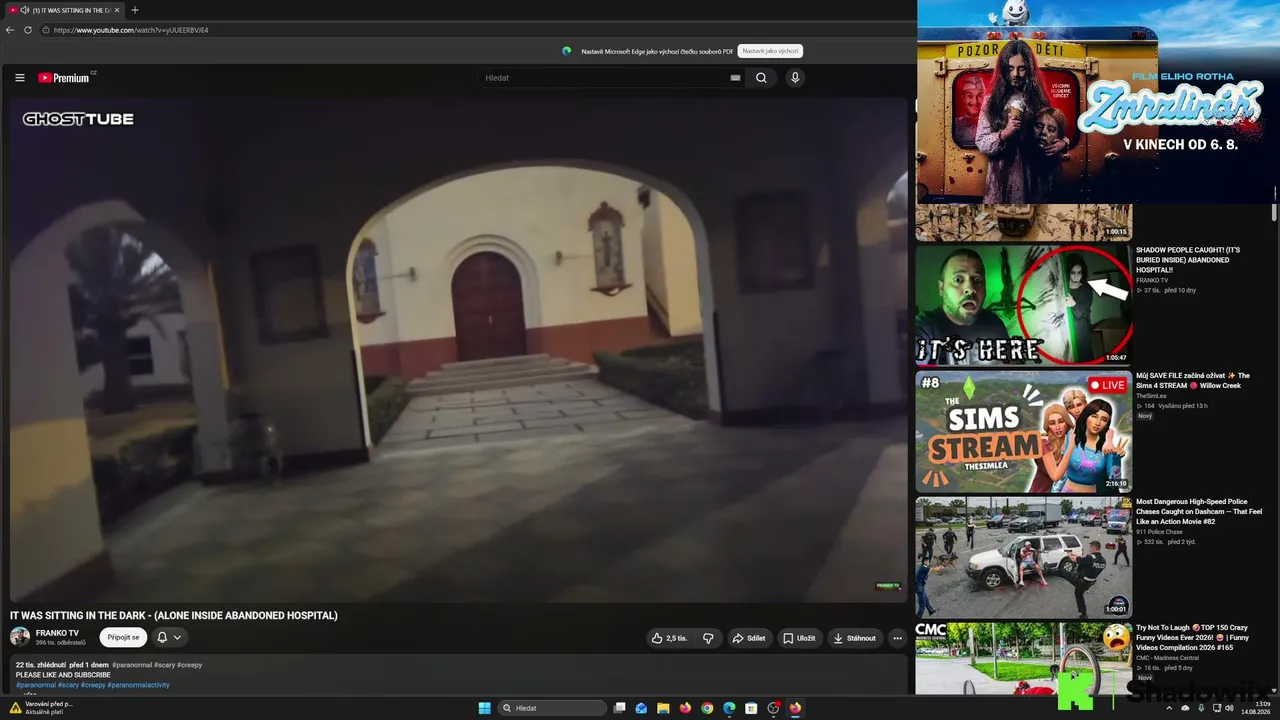The height and width of the screenshot is (720, 1280).
Task: Download video with 'Stáhnout' button
Action: [855, 638]
